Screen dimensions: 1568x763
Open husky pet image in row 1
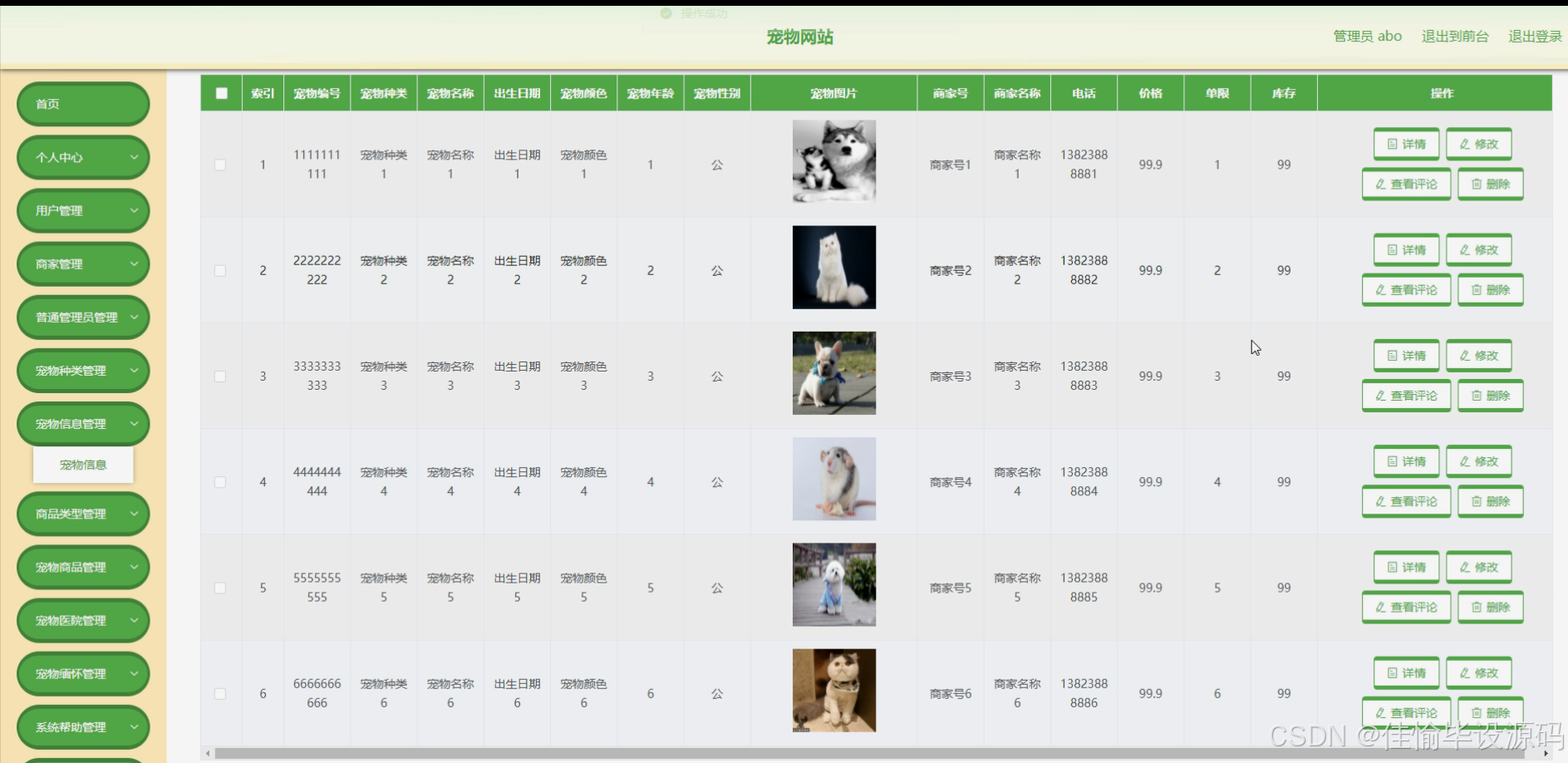pyautogui.click(x=834, y=161)
